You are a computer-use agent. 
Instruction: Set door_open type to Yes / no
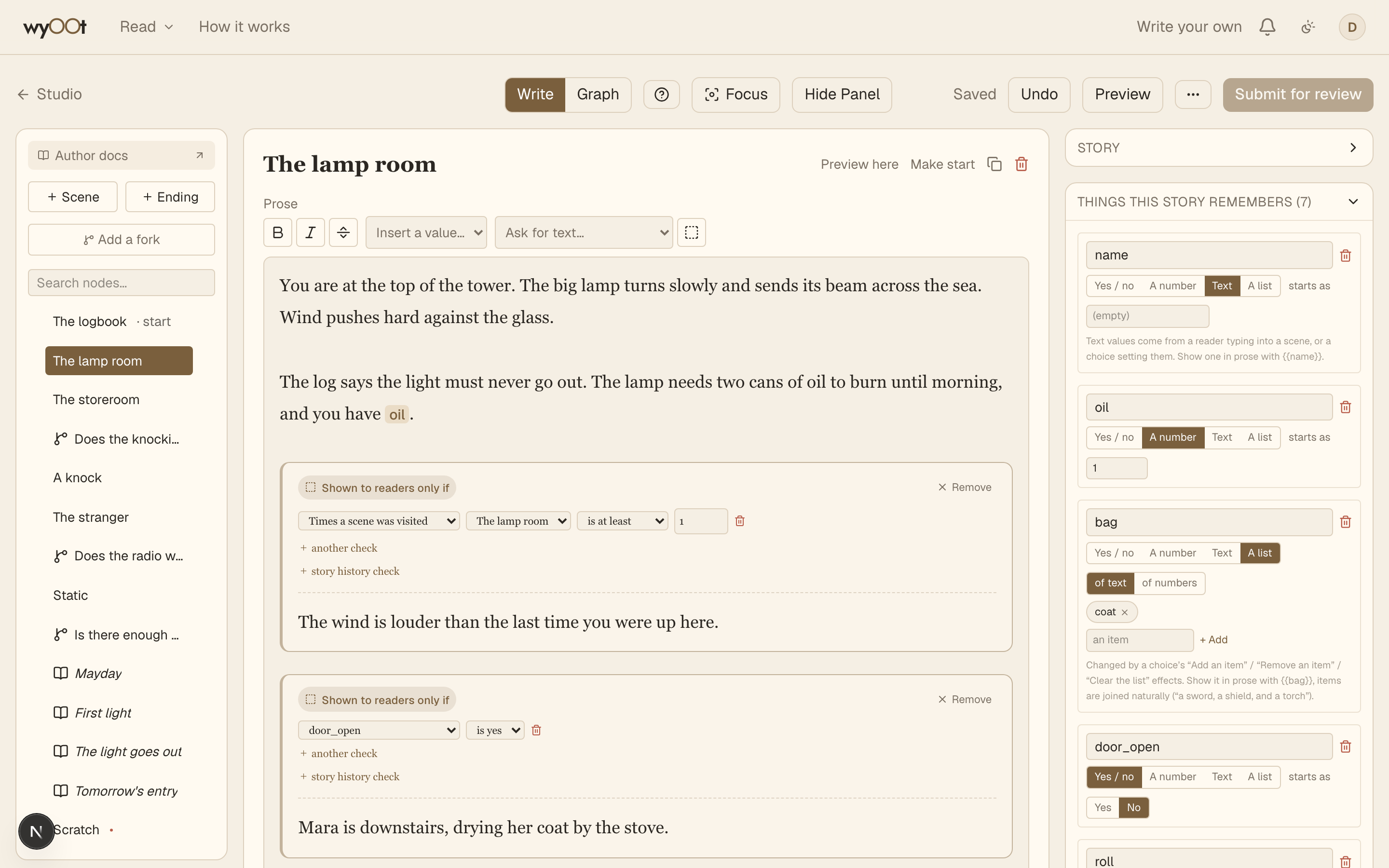click(1114, 777)
